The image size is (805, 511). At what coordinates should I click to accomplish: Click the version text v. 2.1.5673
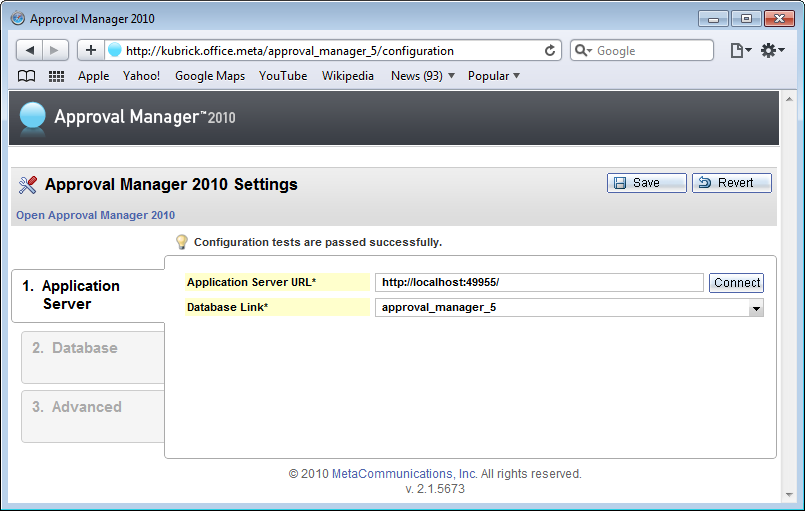435,488
